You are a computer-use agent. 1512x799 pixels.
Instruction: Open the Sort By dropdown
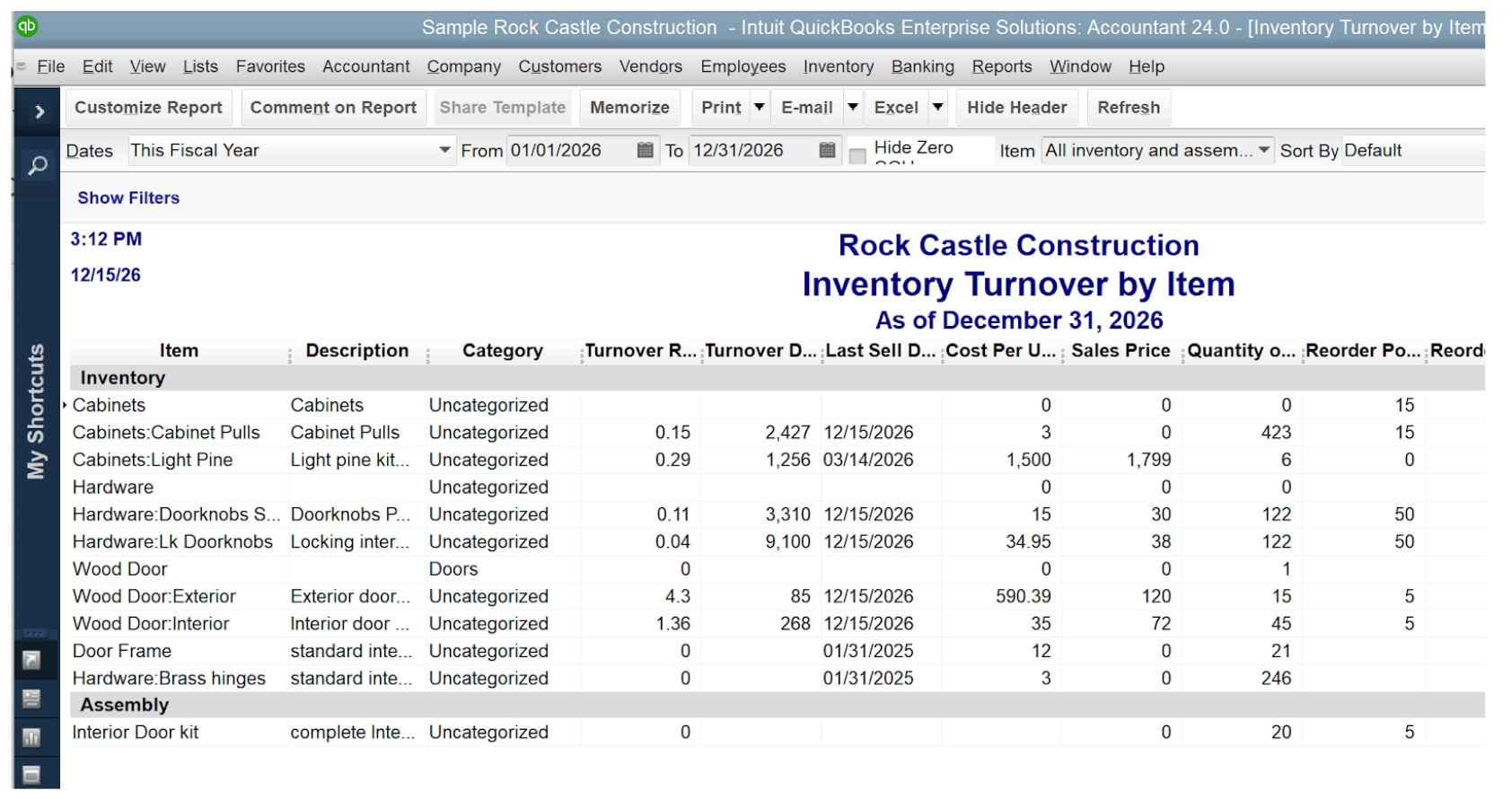(1413, 150)
